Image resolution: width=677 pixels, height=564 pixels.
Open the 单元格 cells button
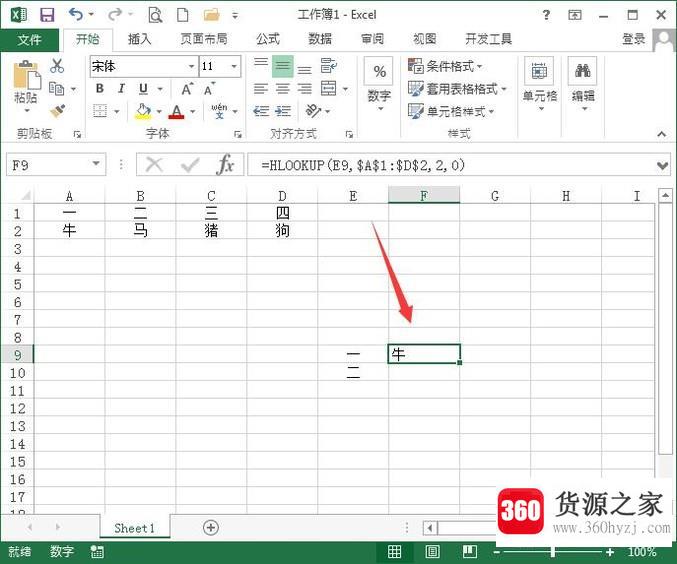click(540, 85)
